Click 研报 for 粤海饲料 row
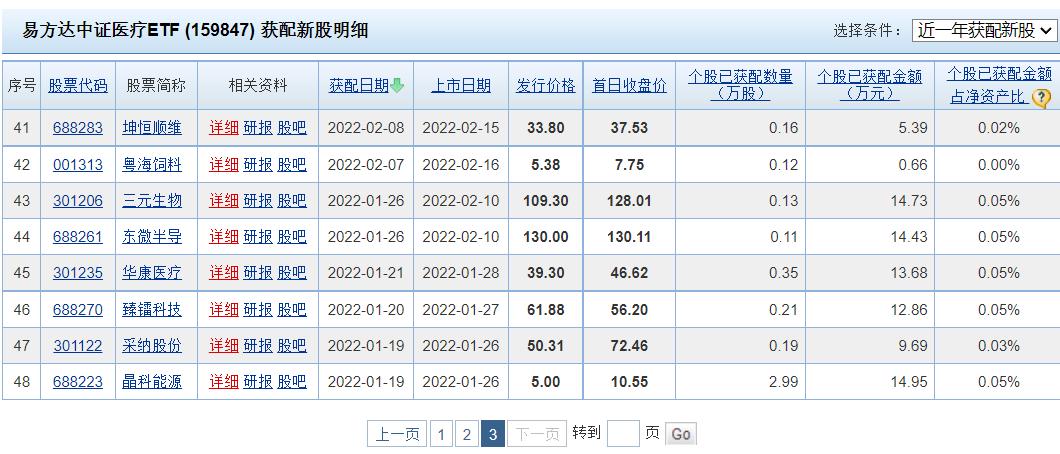1060x454 pixels. [x=258, y=164]
